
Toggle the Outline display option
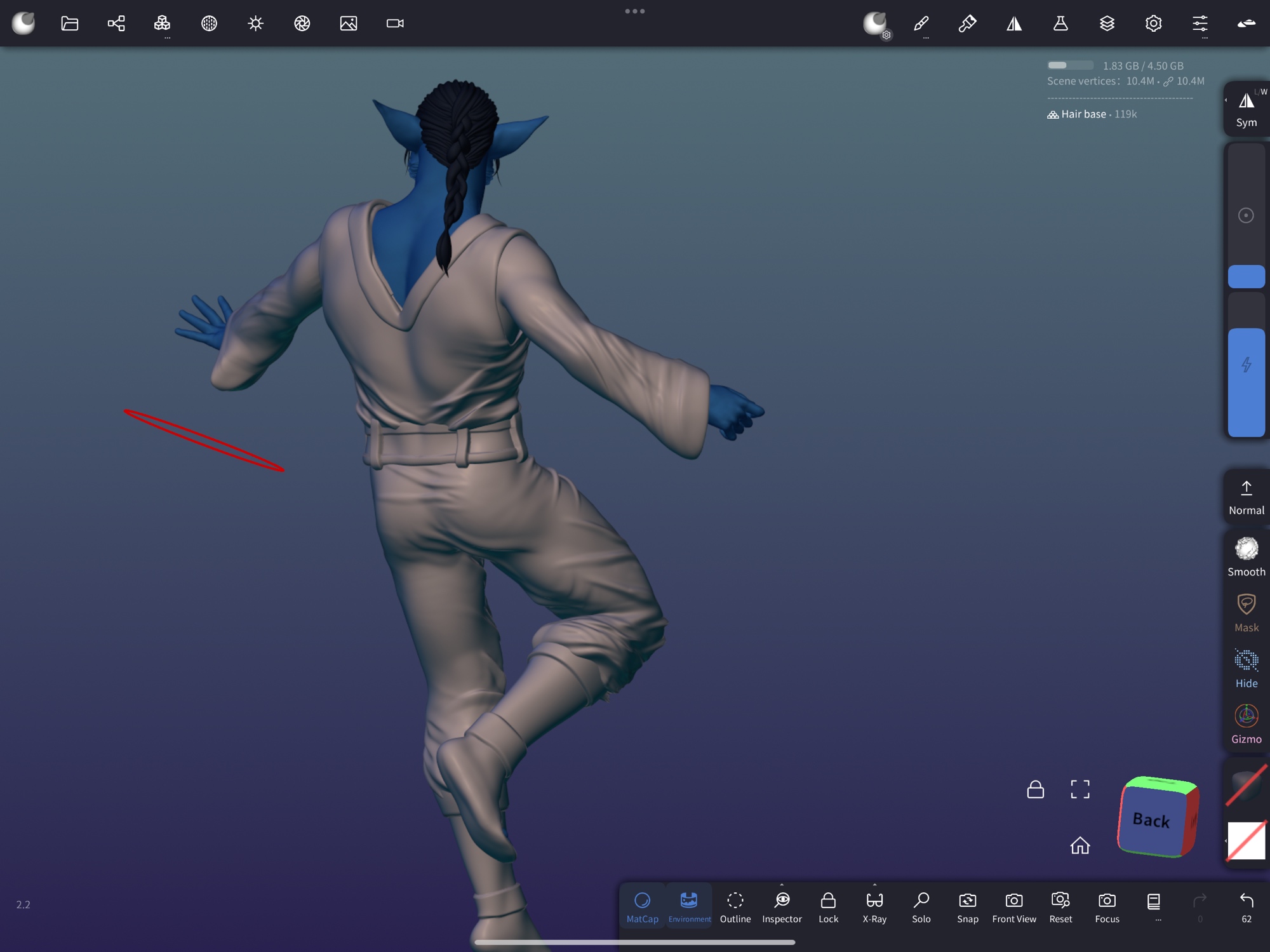pyautogui.click(x=735, y=906)
